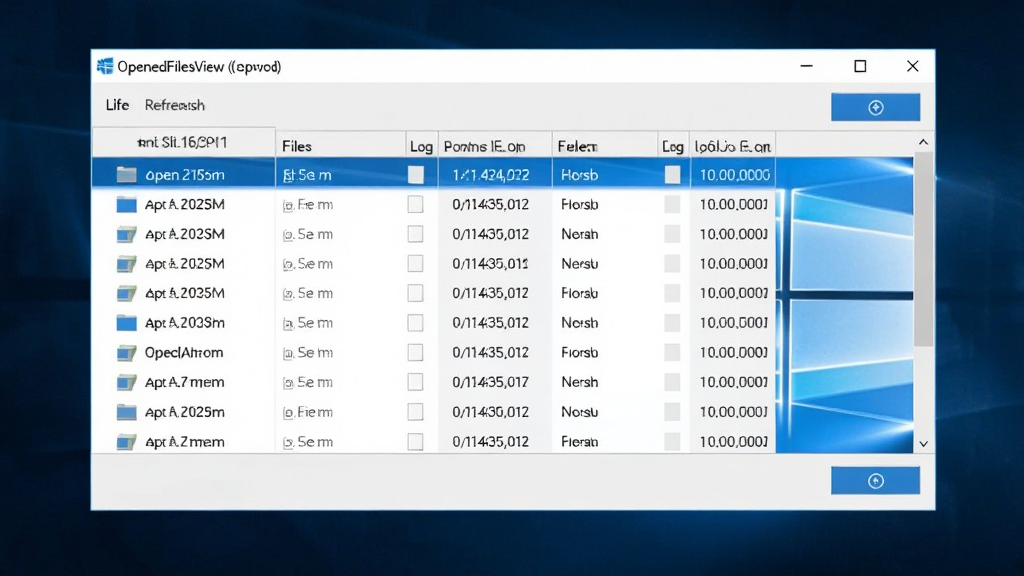Viewport: 1024px width, 576px height.
Task: Enable Log checkbox in 'Apt A.7 mem' row
Action: tap(415, 382)
